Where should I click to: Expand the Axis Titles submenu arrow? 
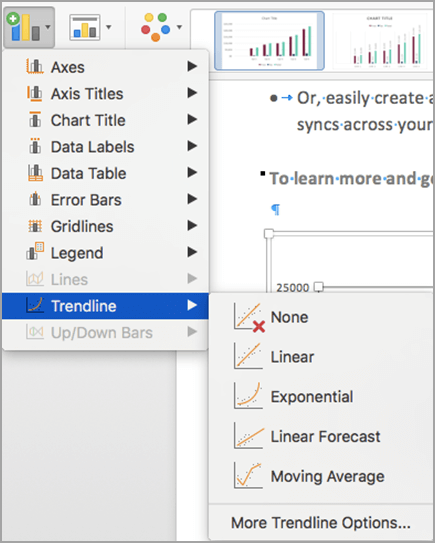192,92
